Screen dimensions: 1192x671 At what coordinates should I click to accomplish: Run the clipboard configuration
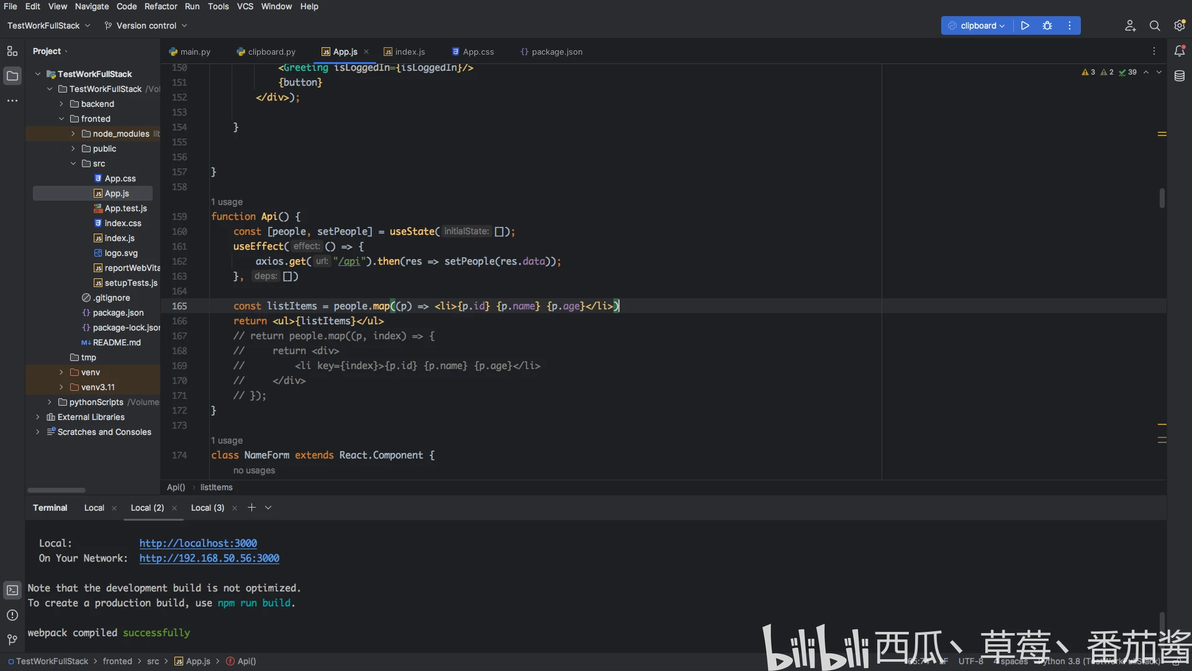[1025, 26]
